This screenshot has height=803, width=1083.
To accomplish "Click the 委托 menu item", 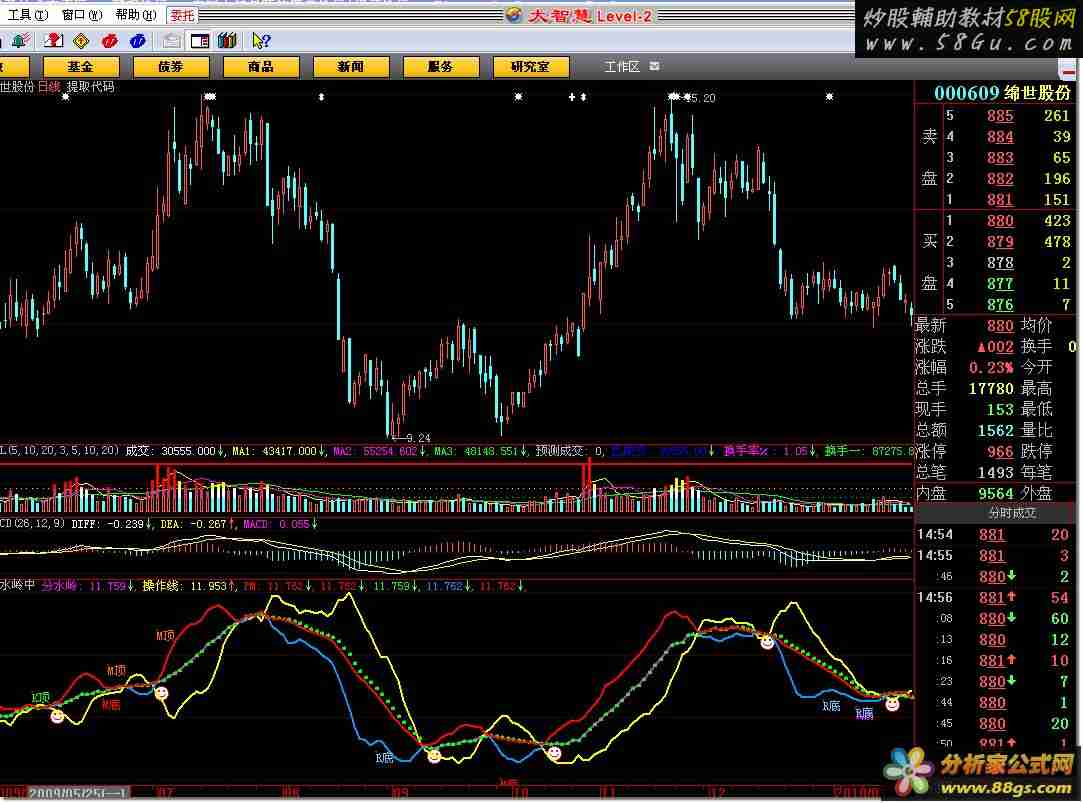I will pos(182,15).
